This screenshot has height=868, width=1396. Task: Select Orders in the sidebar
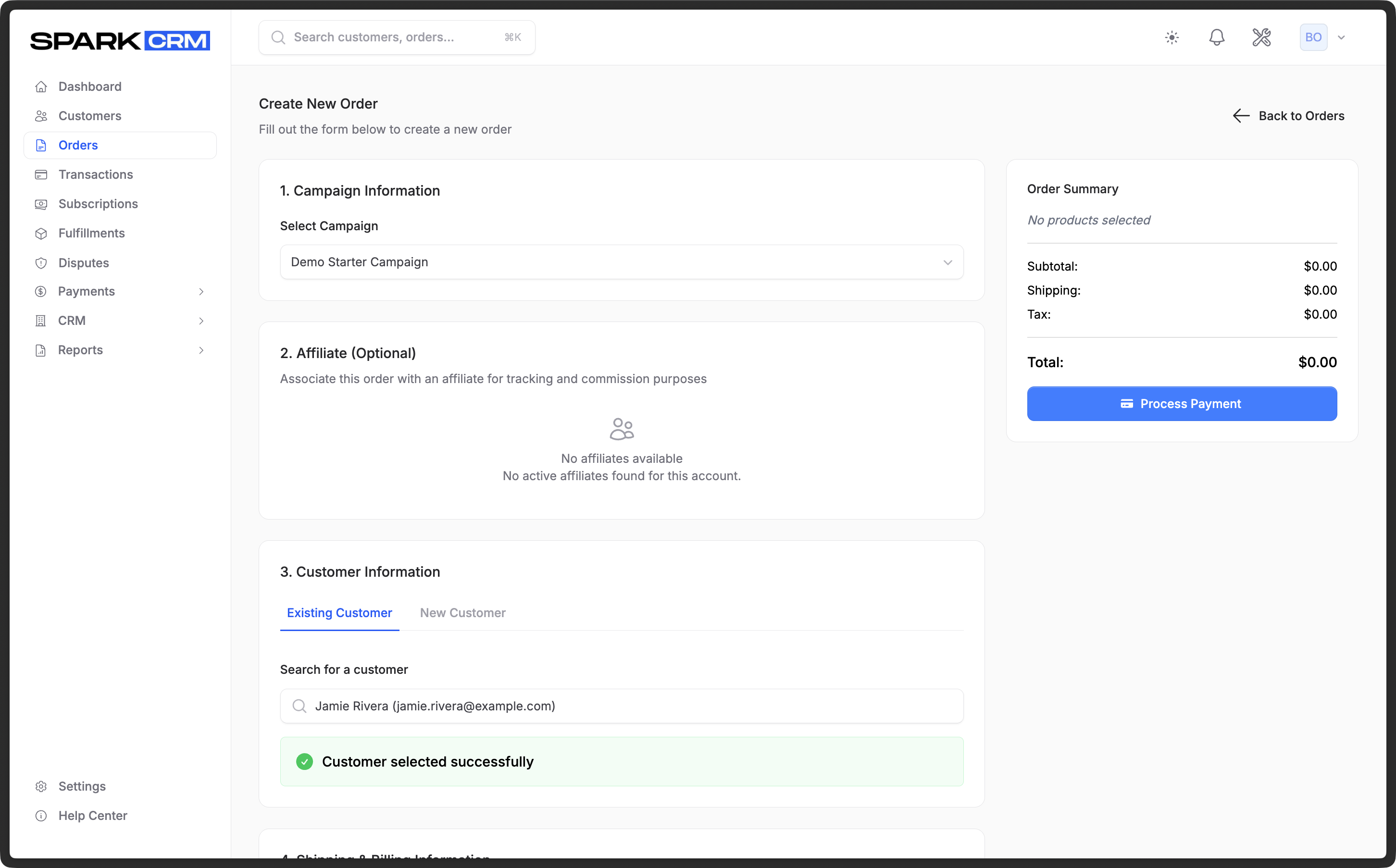(120, 145)
